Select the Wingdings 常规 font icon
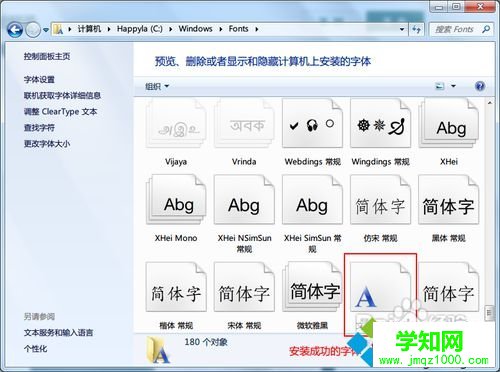Image resolution: width=500 pixels, height=372 pixels. 380,123
